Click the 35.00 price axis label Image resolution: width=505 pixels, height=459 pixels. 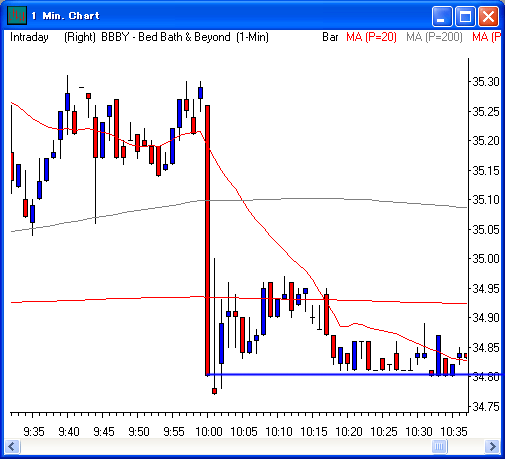point(486,259)
